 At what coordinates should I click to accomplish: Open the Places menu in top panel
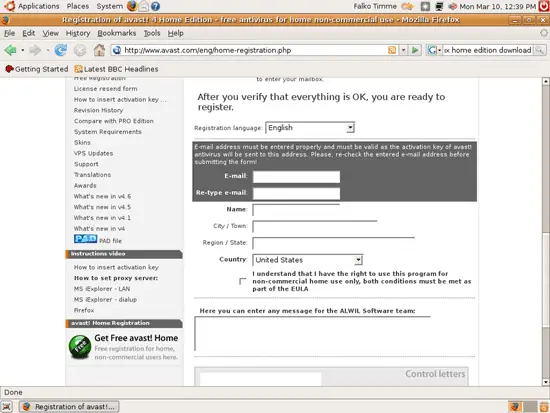click(x=78, y=6)
